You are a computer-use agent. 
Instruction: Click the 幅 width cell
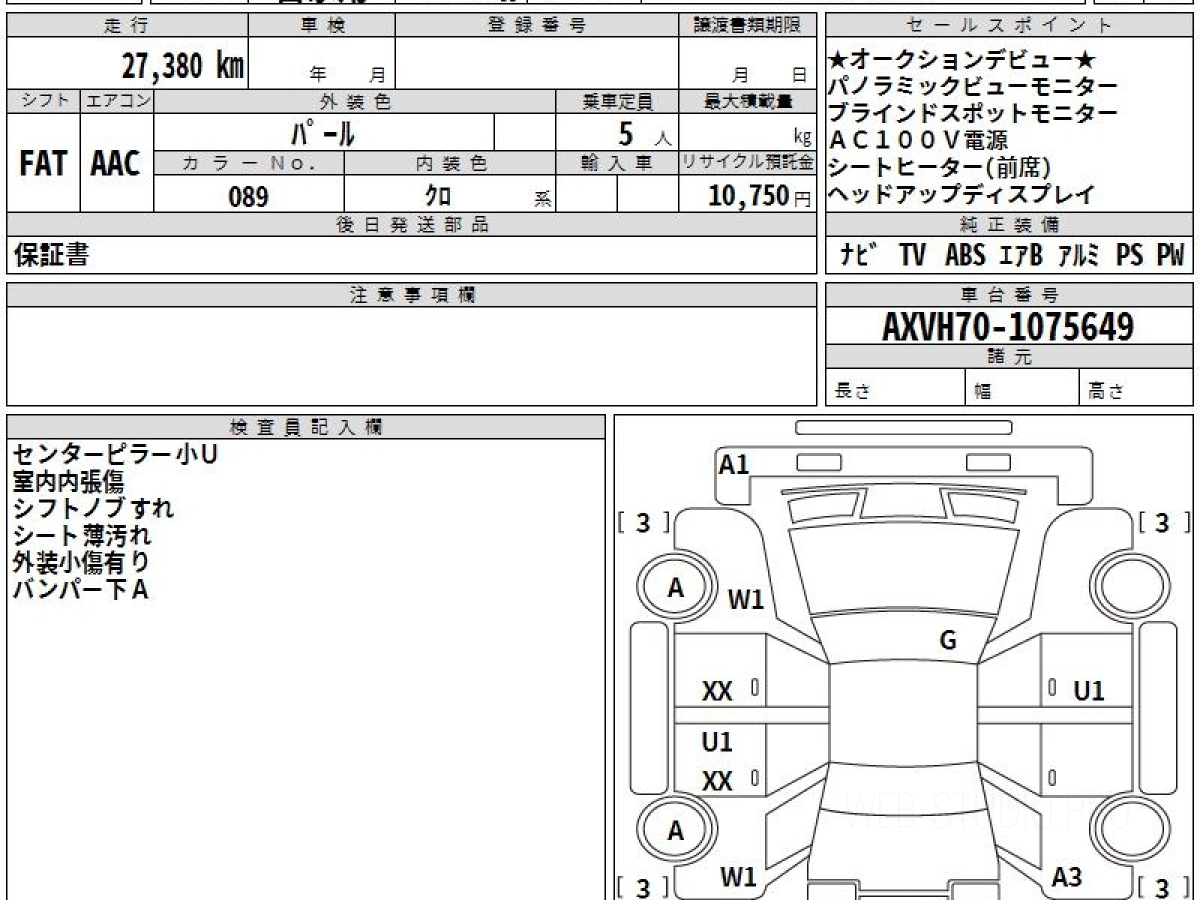[1021, 387]
